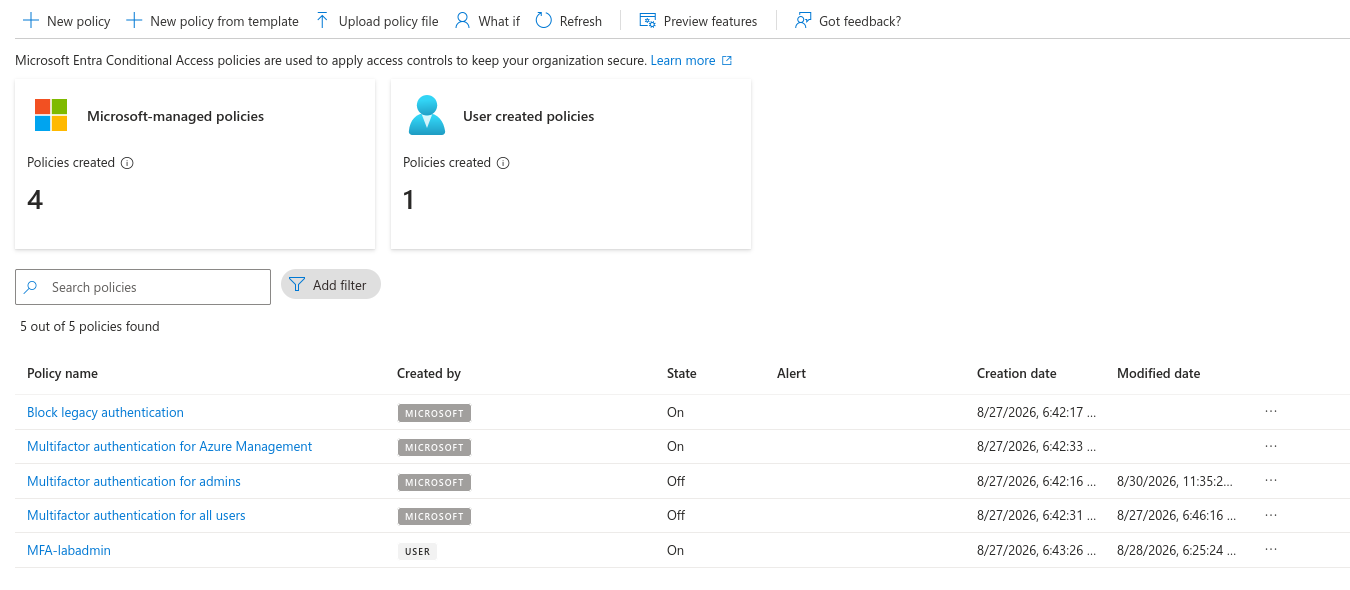Click modified date 8/30/2026, 11:35
The image size is (1350, 590).
1175,481
